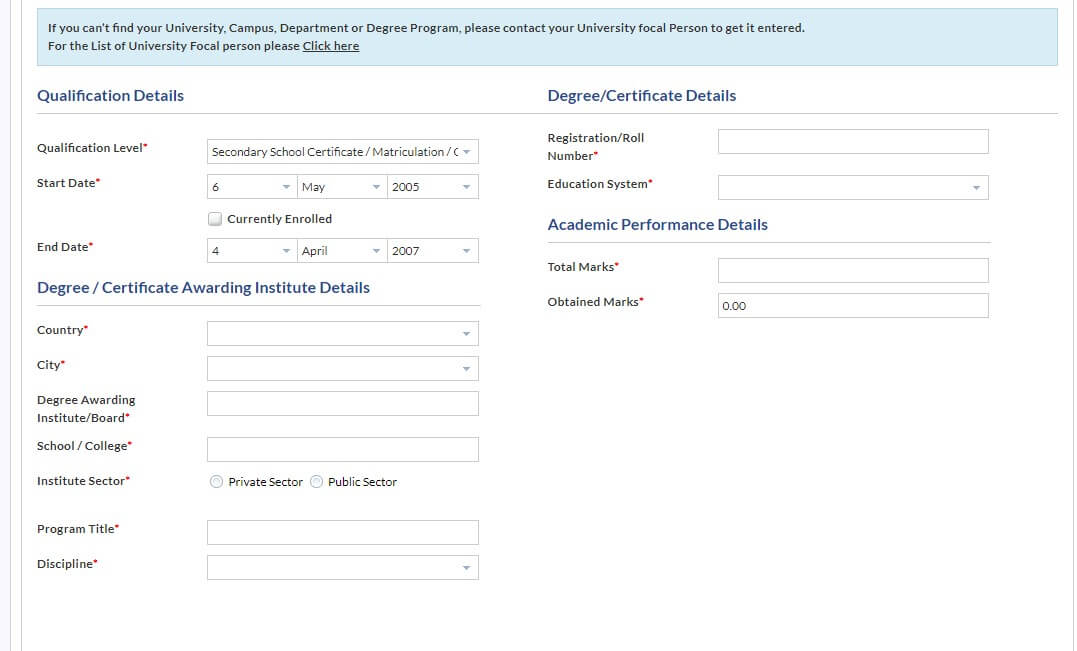Select the Private Sector radio button
The height and width of the screenshot is (651, 1077).
tap(217, 482)
